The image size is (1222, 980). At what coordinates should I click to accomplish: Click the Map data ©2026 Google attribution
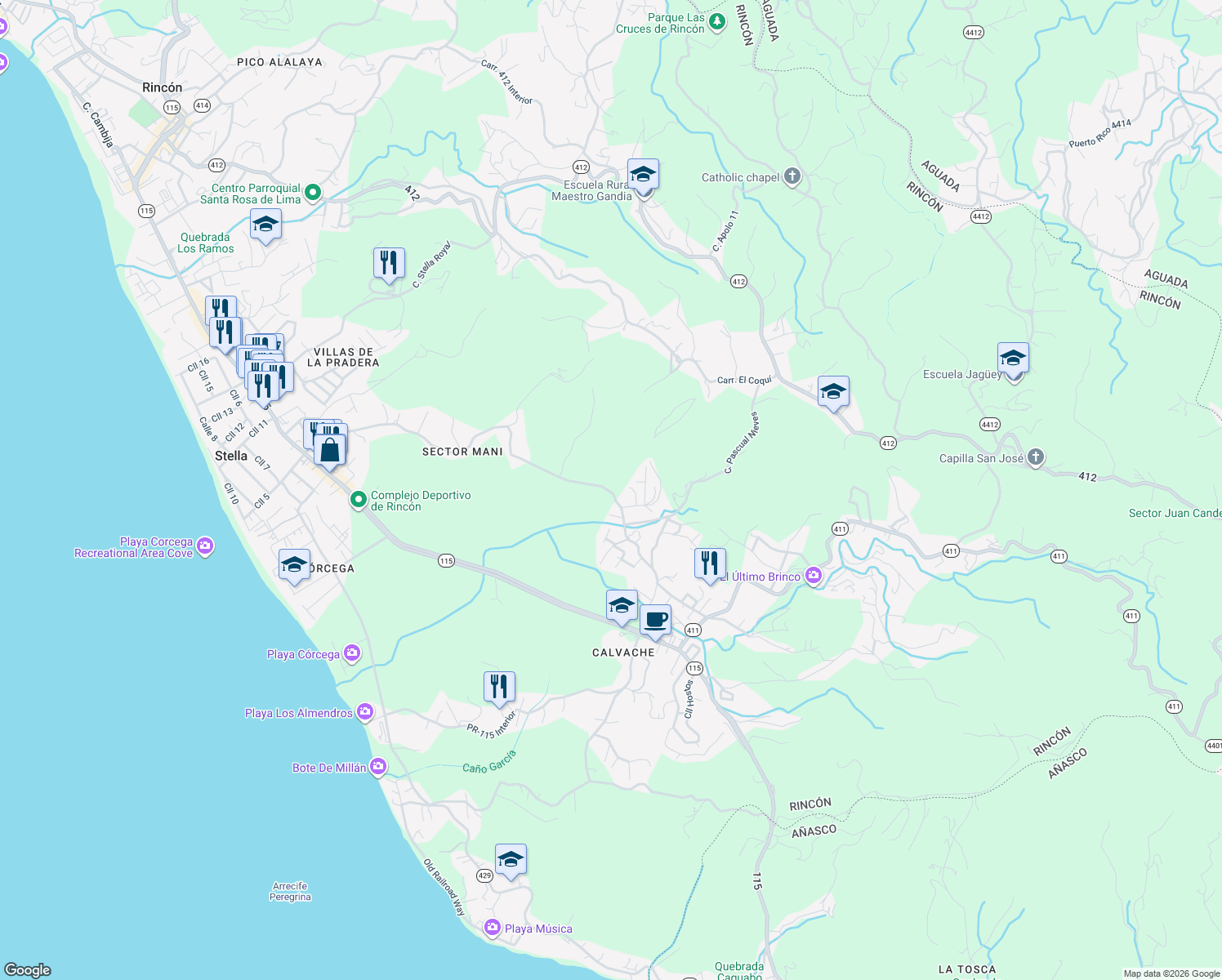coord(1169,973)
